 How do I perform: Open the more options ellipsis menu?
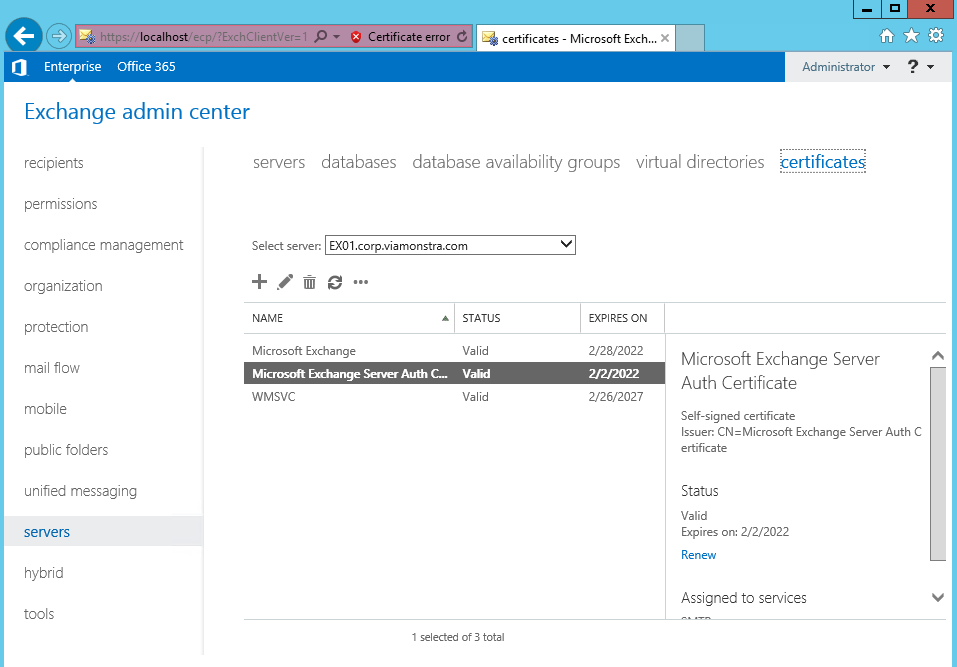click(x=361, y=282)
